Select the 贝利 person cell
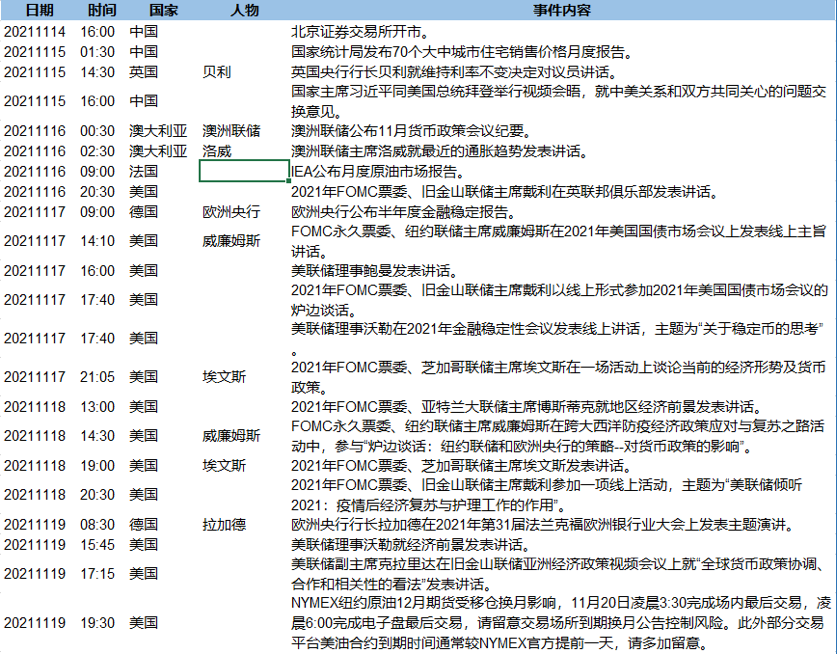The height and width of the screenshot is (654, 837). point(217,72)
